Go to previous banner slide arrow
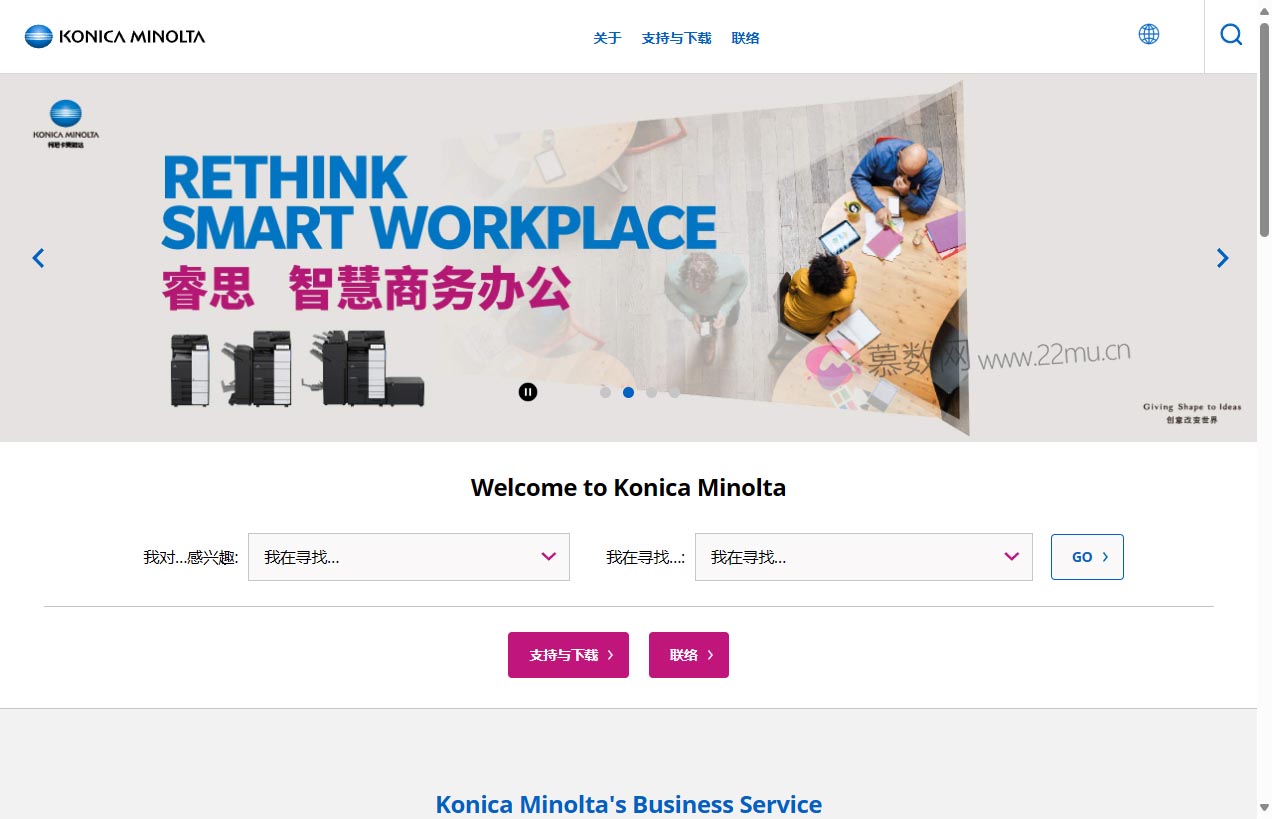 [38, 258]
